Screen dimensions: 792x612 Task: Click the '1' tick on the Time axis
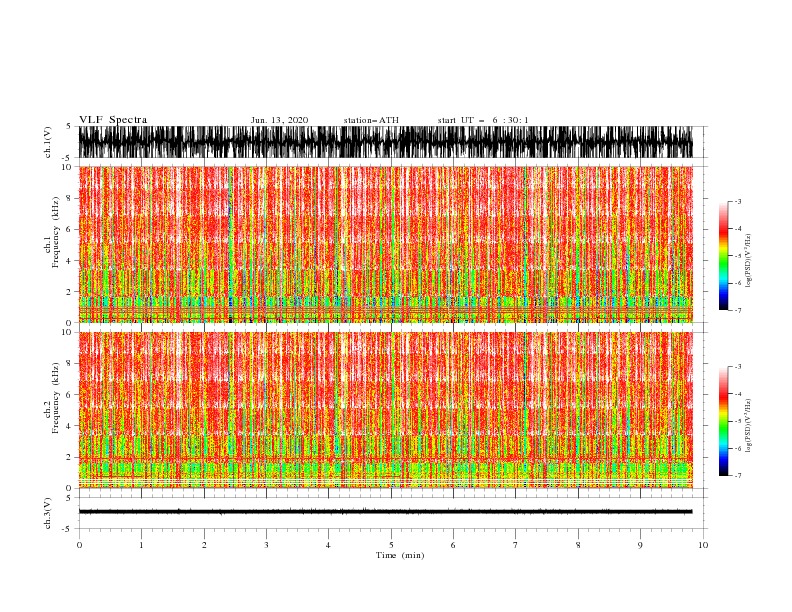[x=141, y=545]
